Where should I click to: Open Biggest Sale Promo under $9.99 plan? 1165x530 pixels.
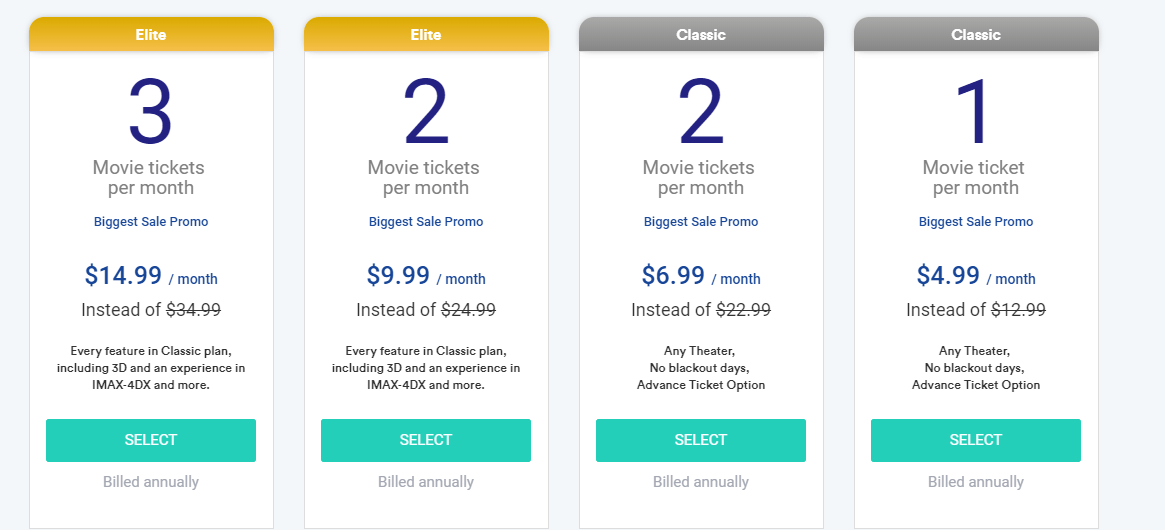click(426, 222)
